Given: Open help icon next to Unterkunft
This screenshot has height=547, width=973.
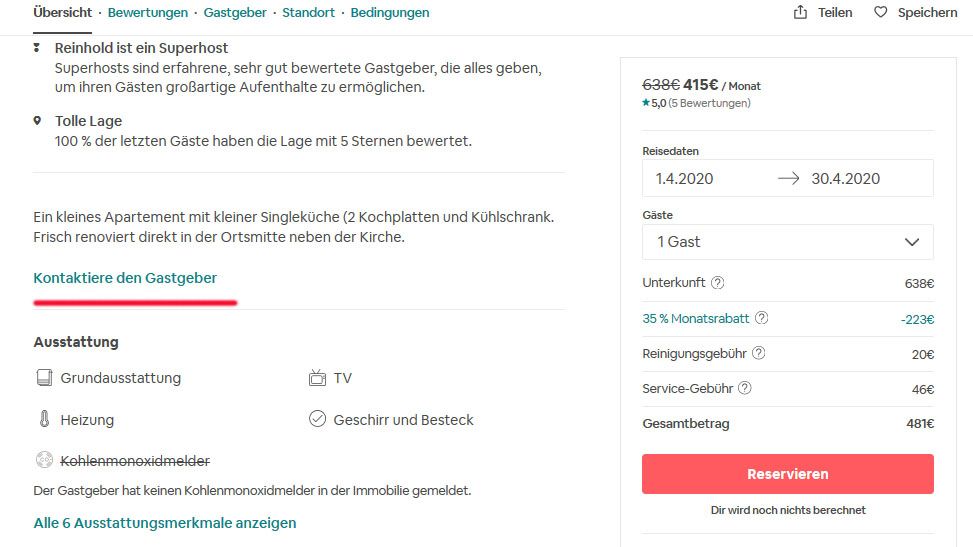Looking at the screenshot, I should tap(717, 283).
